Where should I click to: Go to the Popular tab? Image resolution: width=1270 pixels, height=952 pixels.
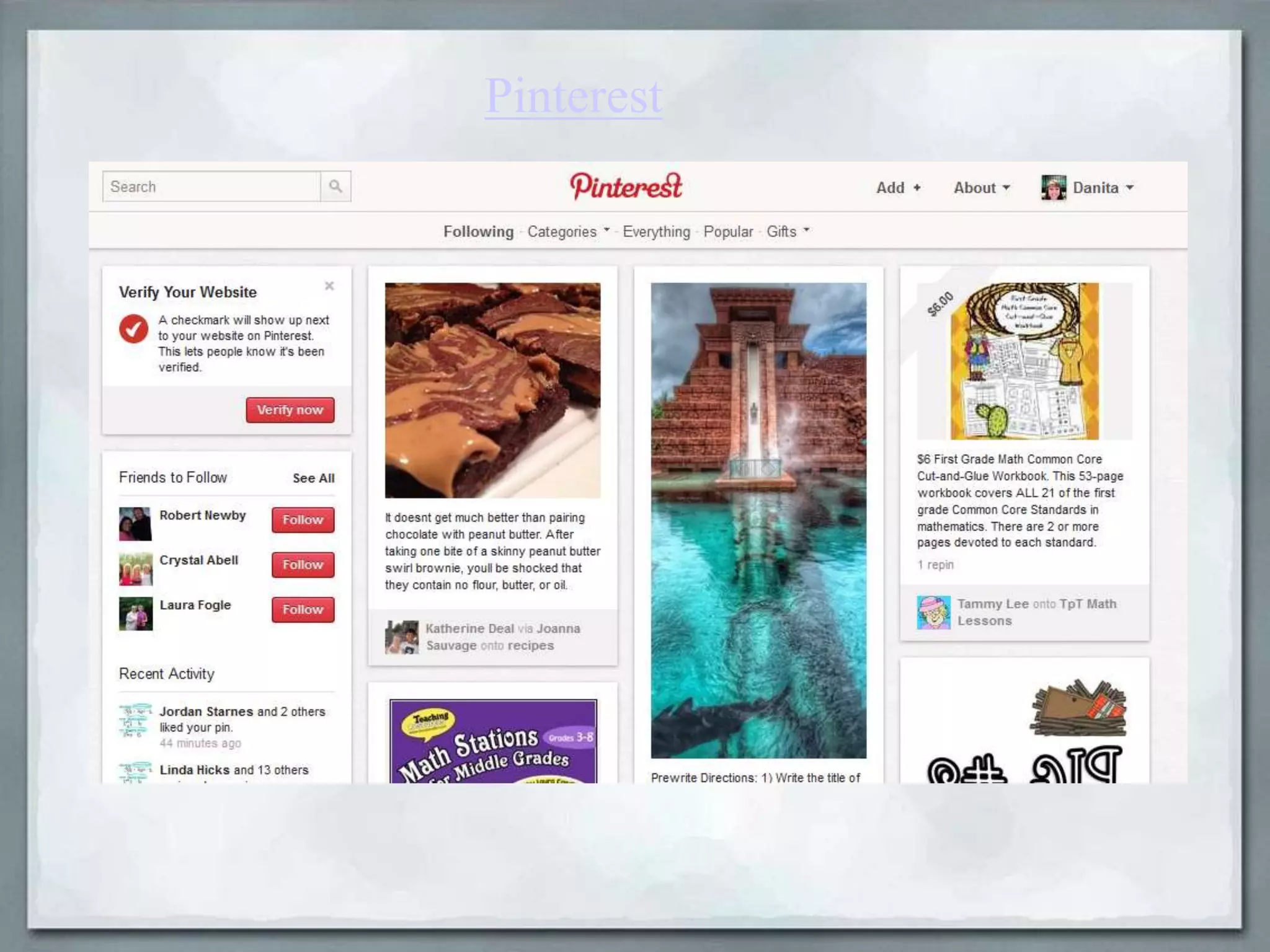point(728,232)
